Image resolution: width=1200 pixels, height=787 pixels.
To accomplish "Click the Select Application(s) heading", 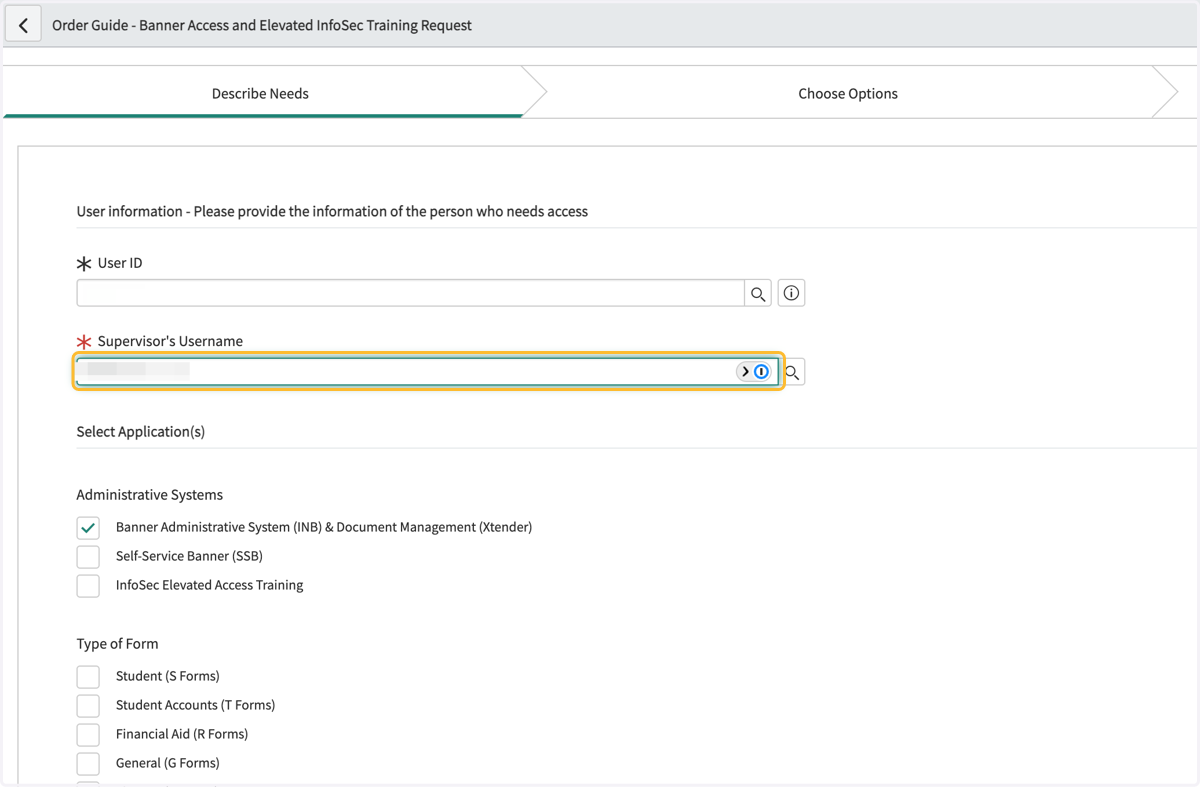I will click(x=141, y=431).
